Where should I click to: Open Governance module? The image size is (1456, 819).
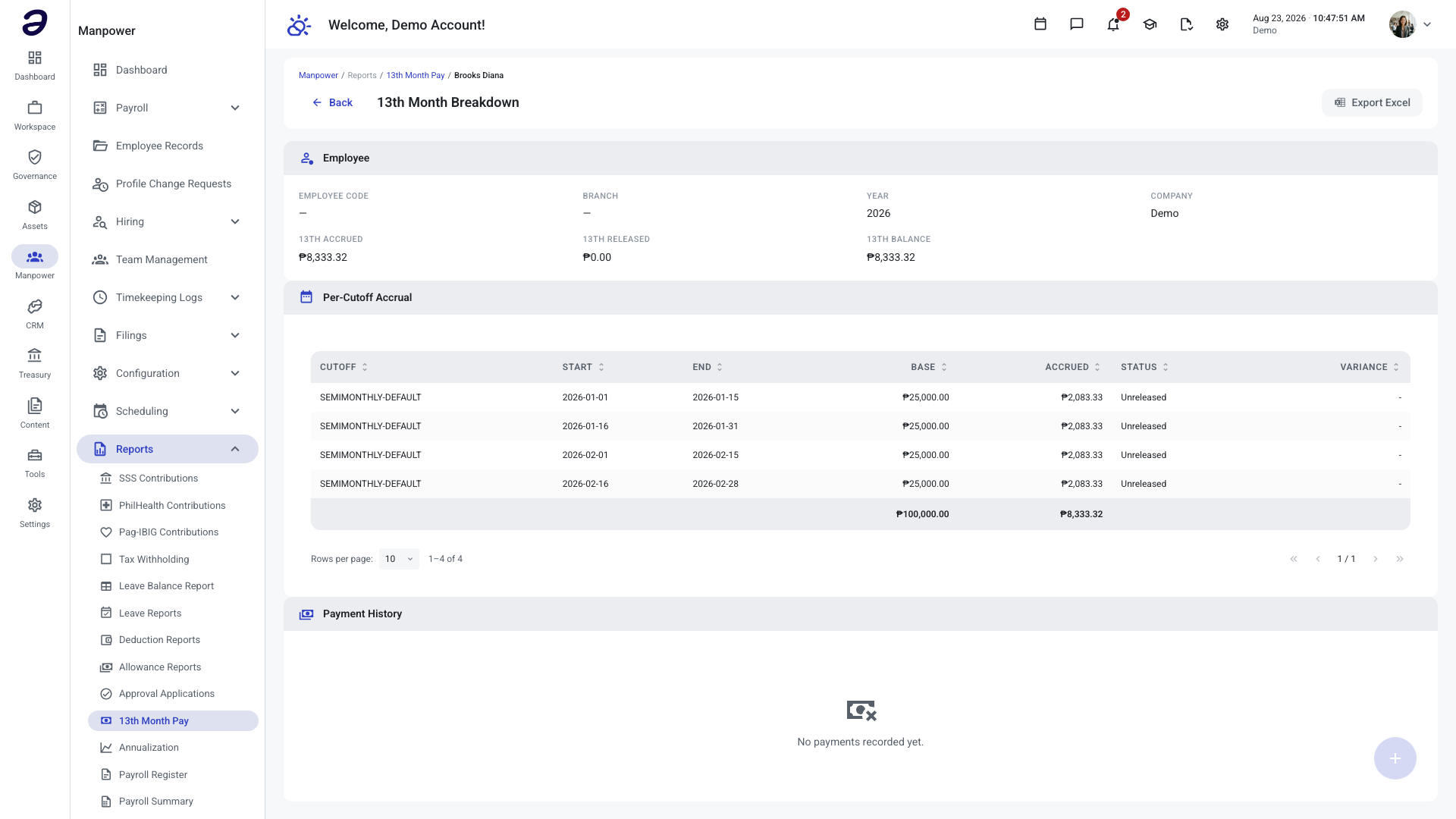click(35, 165)
